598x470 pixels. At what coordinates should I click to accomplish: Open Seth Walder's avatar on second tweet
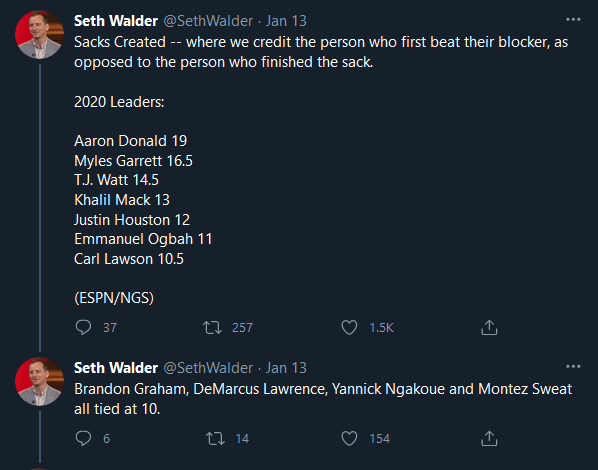pos(39,381)
